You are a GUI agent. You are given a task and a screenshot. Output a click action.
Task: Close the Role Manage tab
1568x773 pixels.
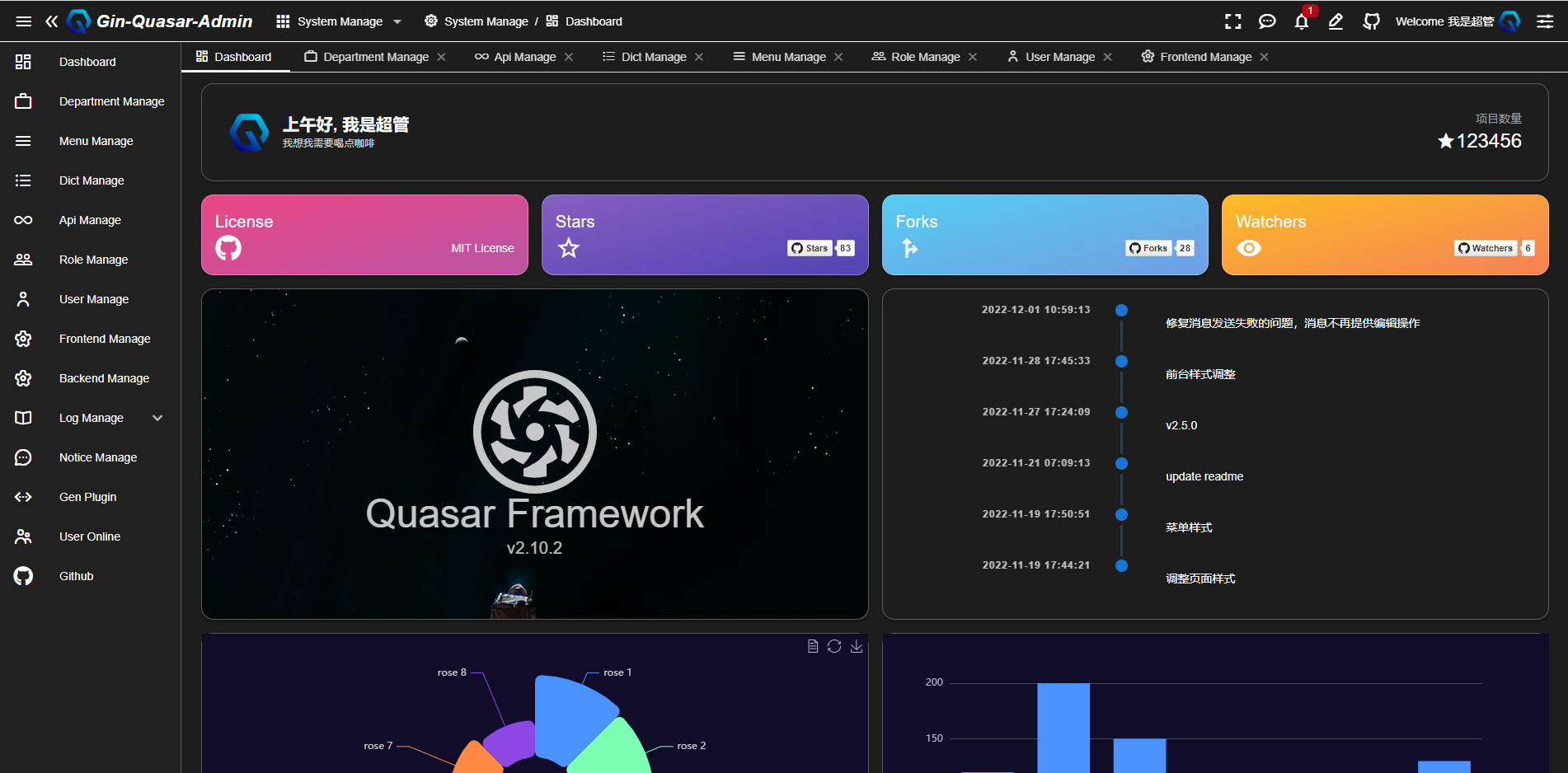(x=973, y=57)
